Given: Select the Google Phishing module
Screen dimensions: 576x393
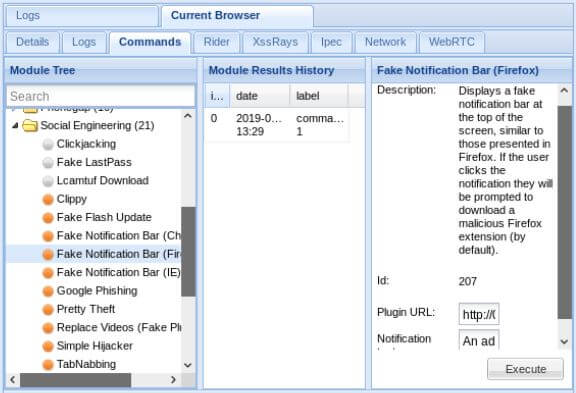Looking at the screenshot, I should pyautogui.click(x=97, y=291).
